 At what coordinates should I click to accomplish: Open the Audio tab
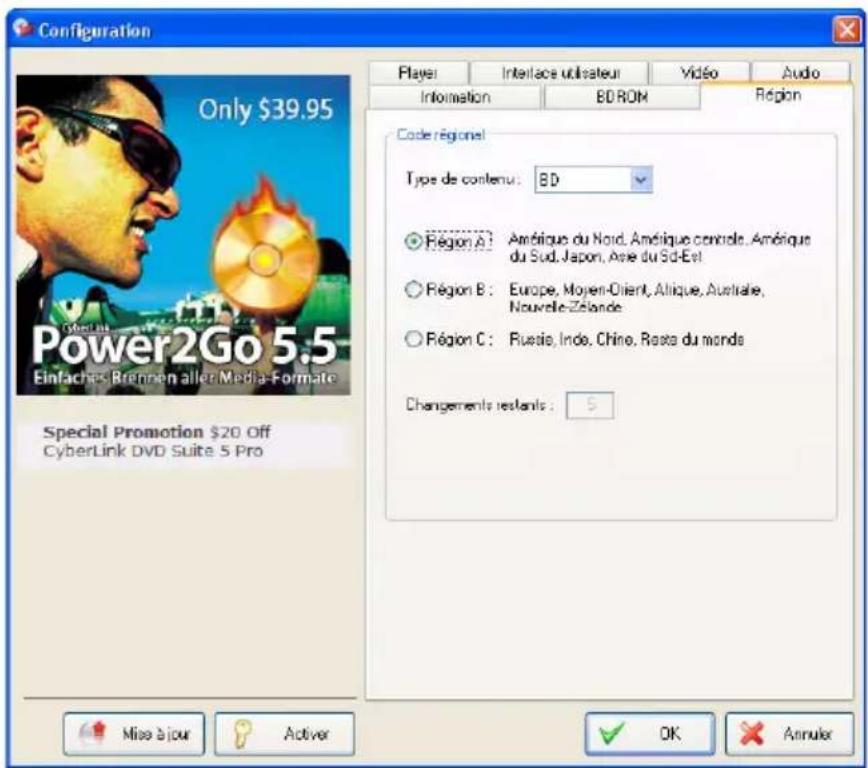coord(800,72)
